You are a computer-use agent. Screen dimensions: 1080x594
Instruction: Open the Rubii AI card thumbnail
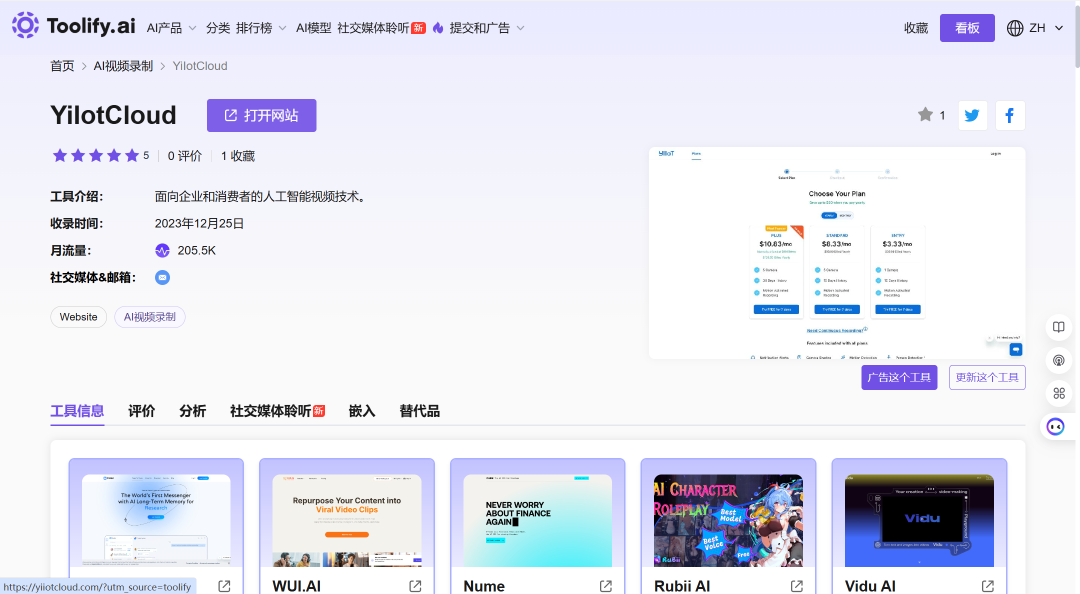tap(729, 520)
